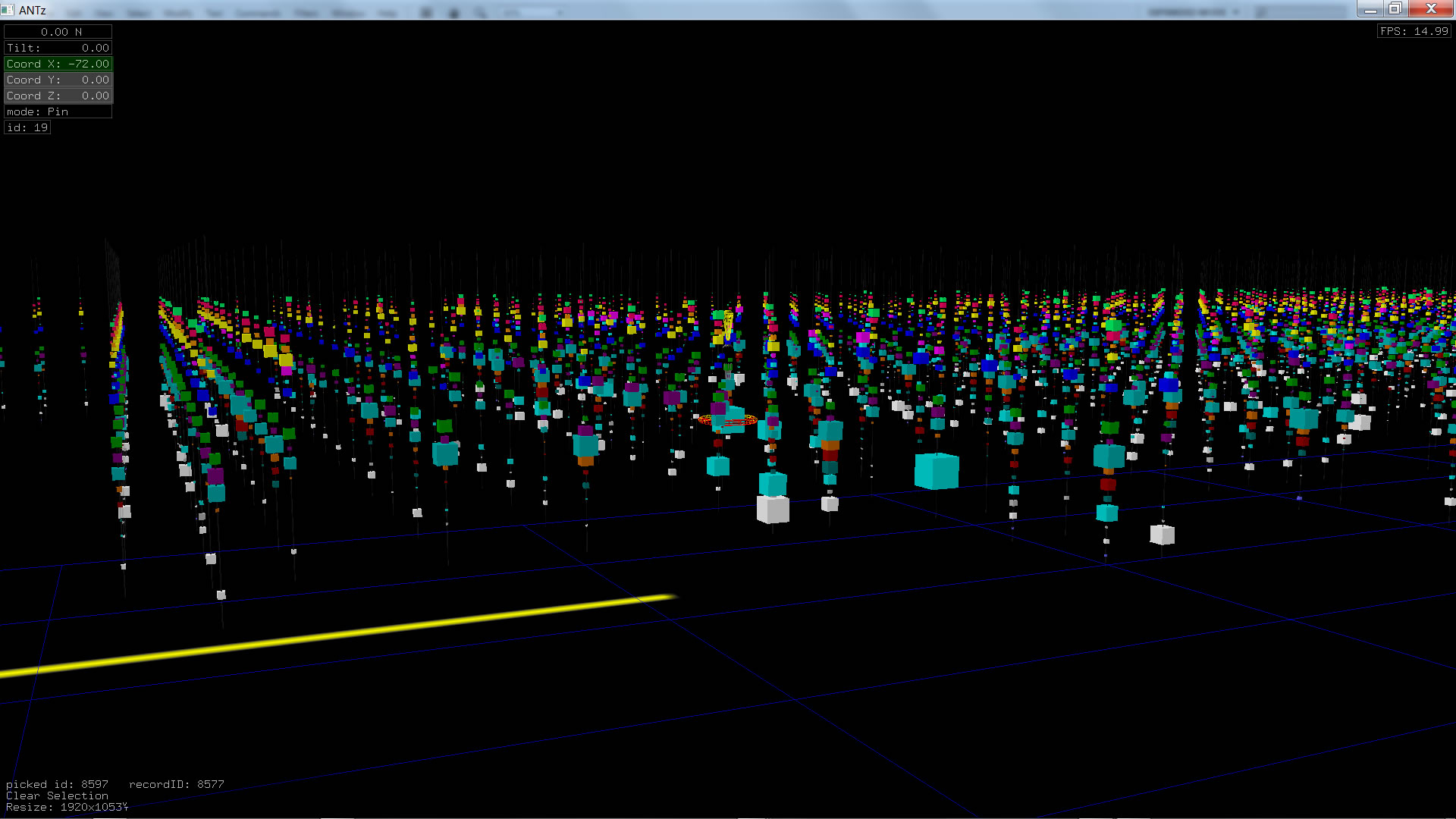1456x819 pixels.
Task: Click the picked id 8597 message
Action: coord(57,784)
